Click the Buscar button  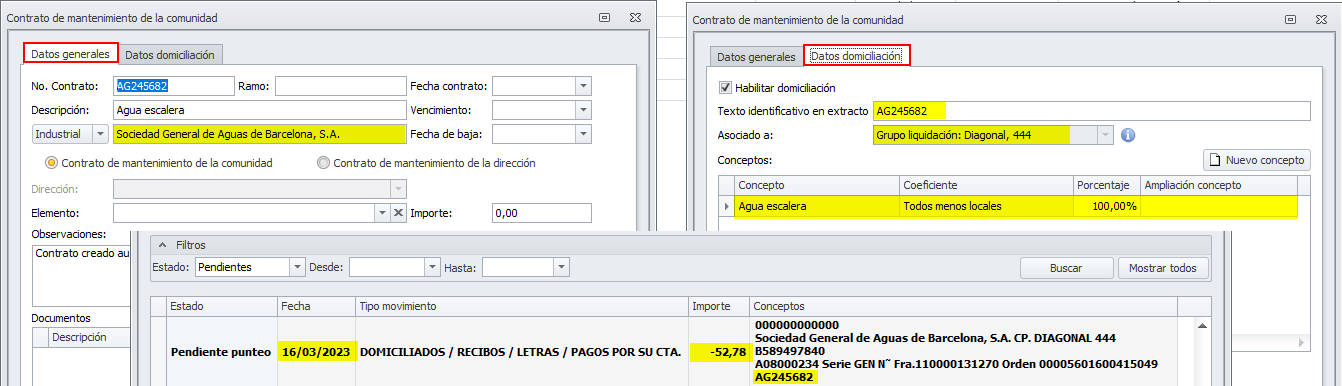(x=1066, y=268)
